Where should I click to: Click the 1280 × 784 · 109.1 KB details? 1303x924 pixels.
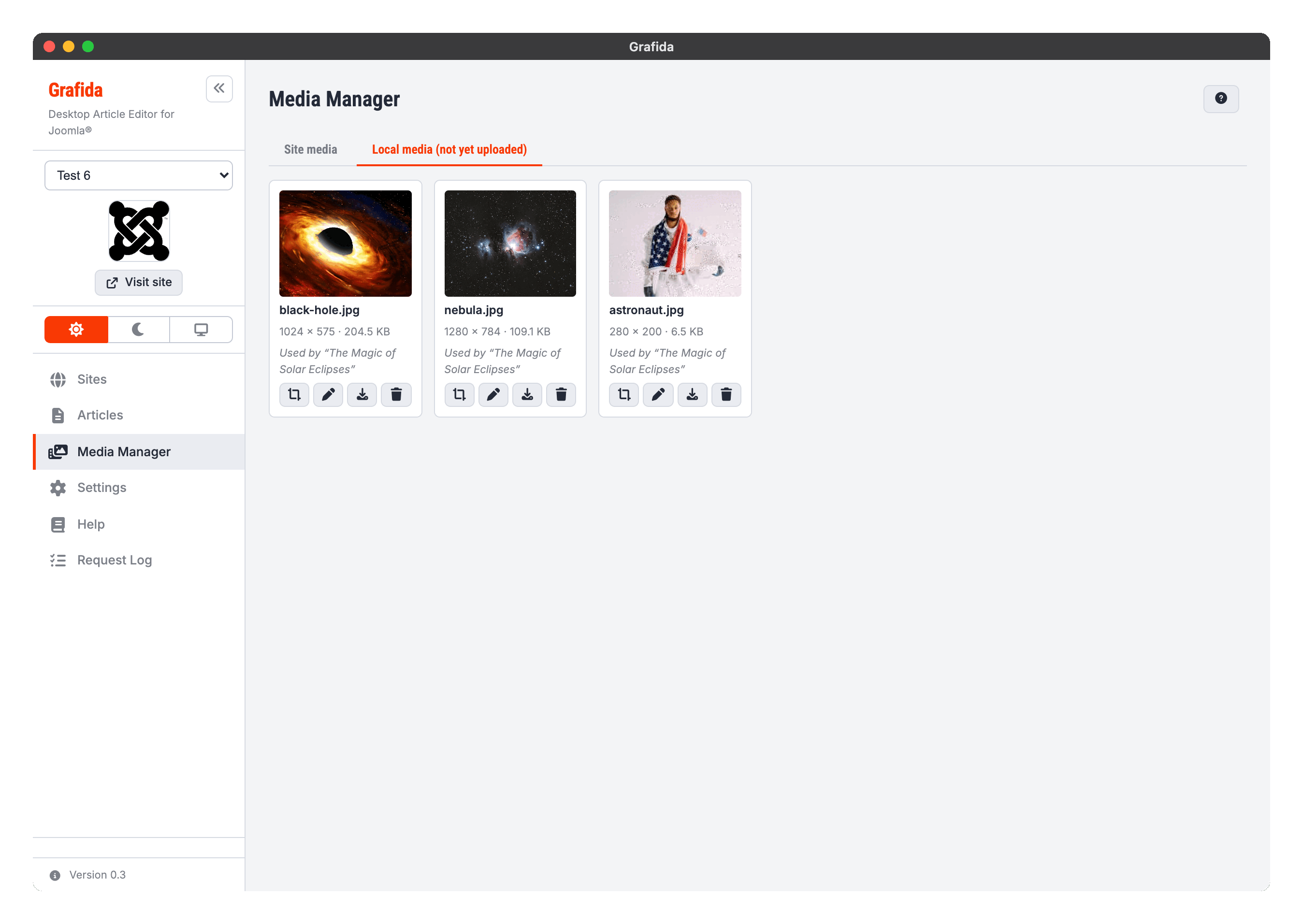click(497, 332)
